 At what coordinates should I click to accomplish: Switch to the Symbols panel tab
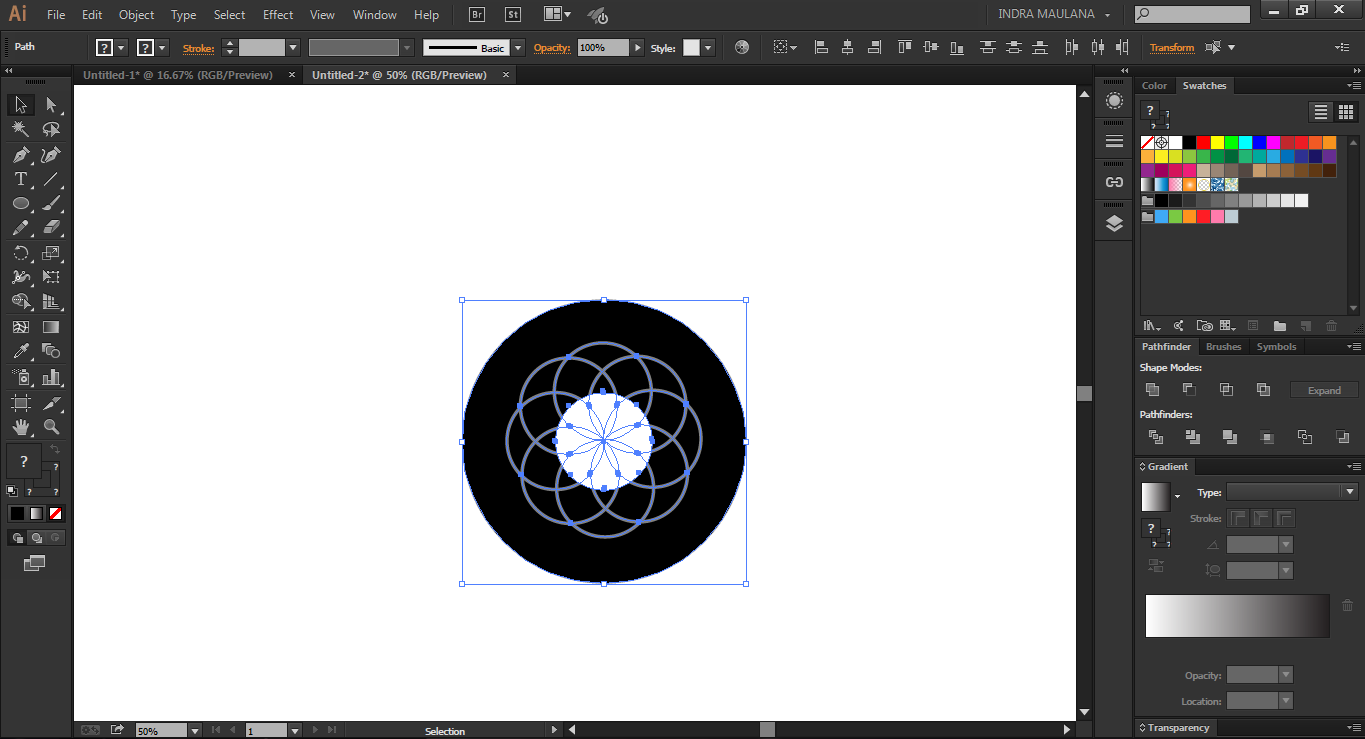point(1276,347)
